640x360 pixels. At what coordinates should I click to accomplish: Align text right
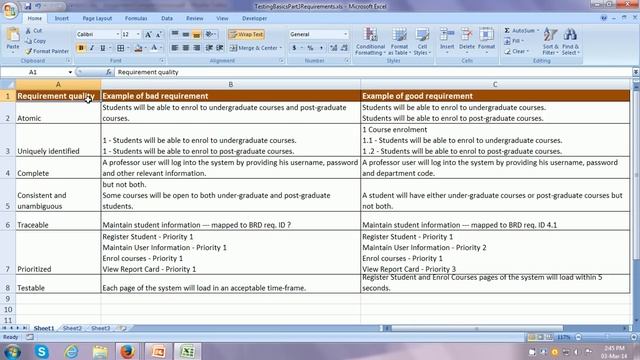pos(196,48)
